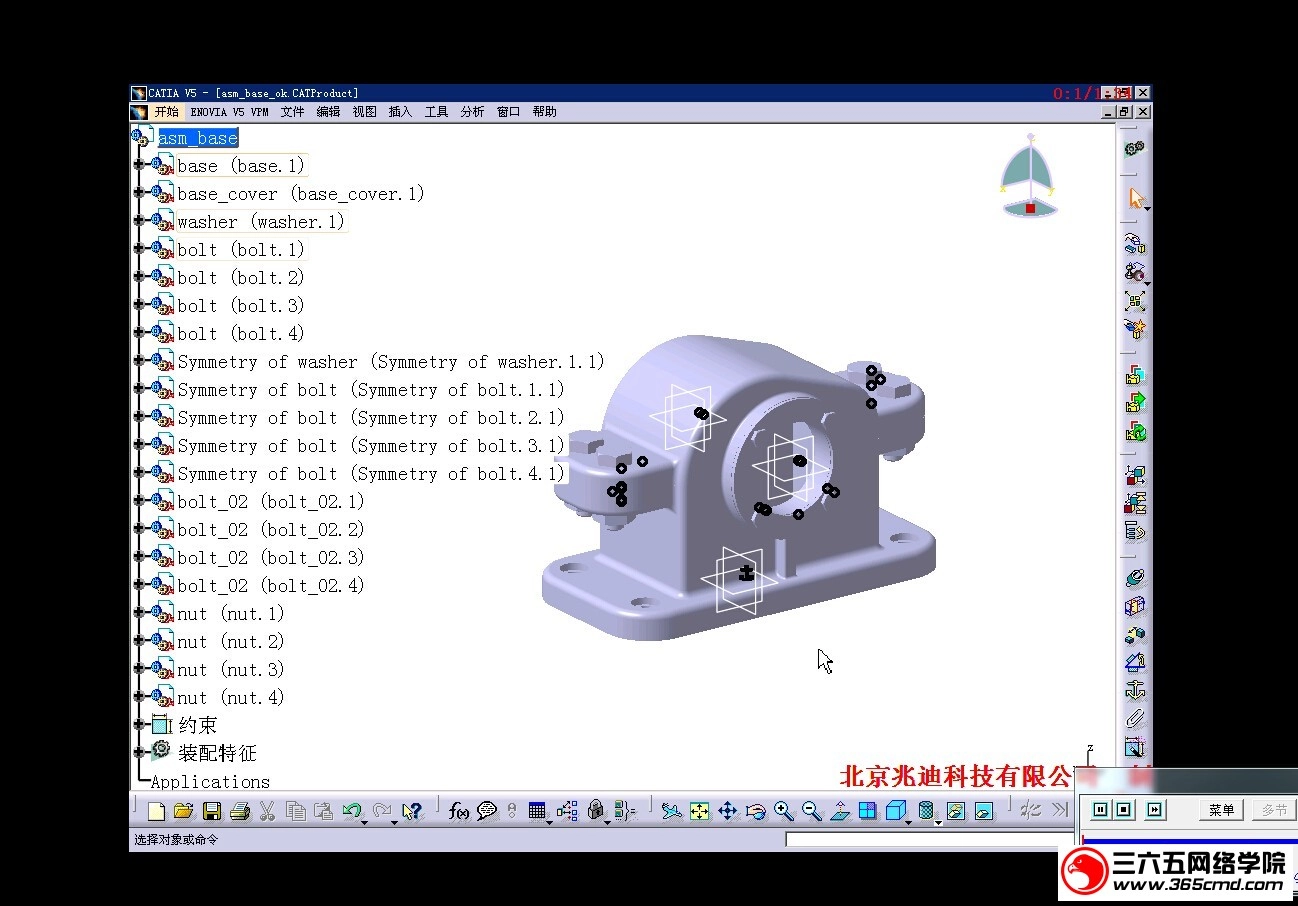
Task: Expand the nut (nut.1) tree node
Action: pyautogui.click(x=139, y=613)
